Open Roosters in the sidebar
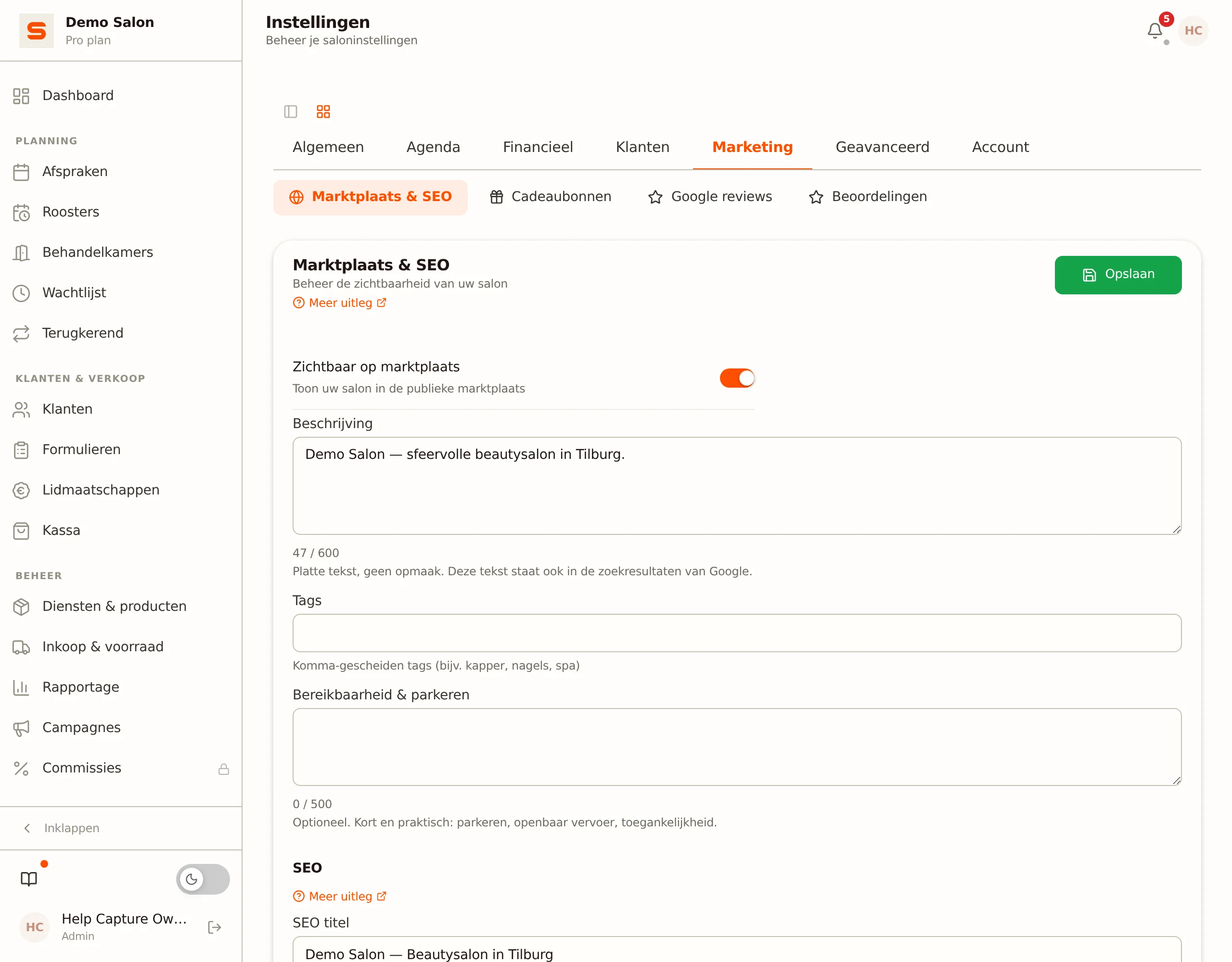1232x962 pixels. point(121,212)
